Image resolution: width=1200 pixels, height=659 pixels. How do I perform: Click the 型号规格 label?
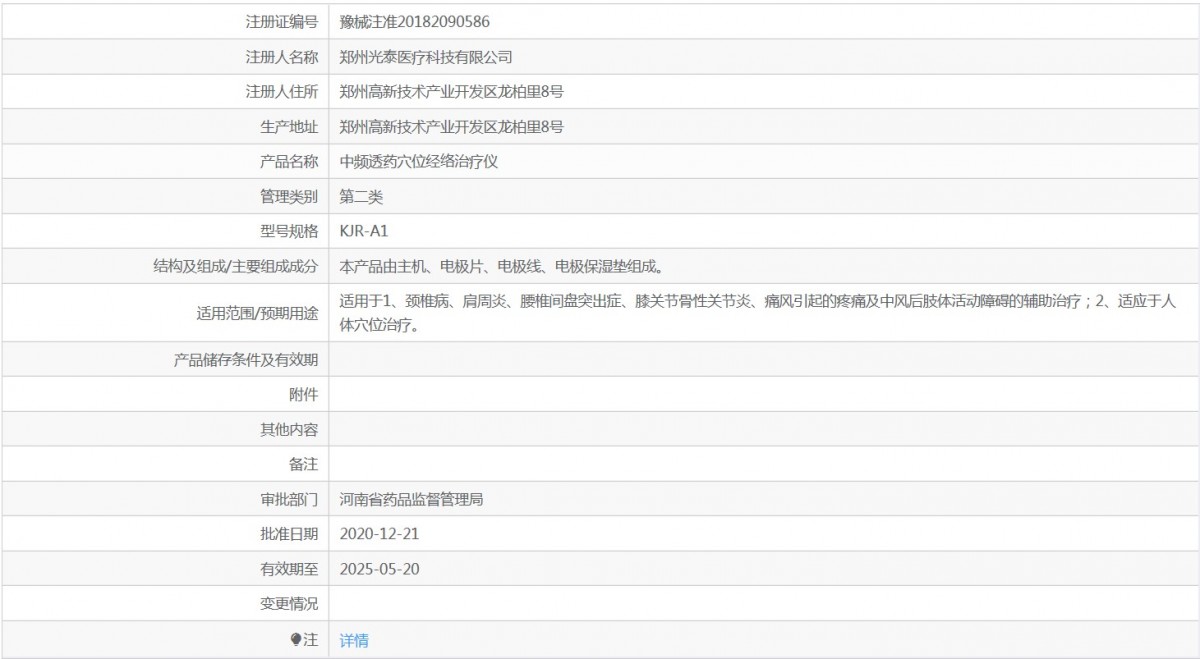[x=289, y=231]
